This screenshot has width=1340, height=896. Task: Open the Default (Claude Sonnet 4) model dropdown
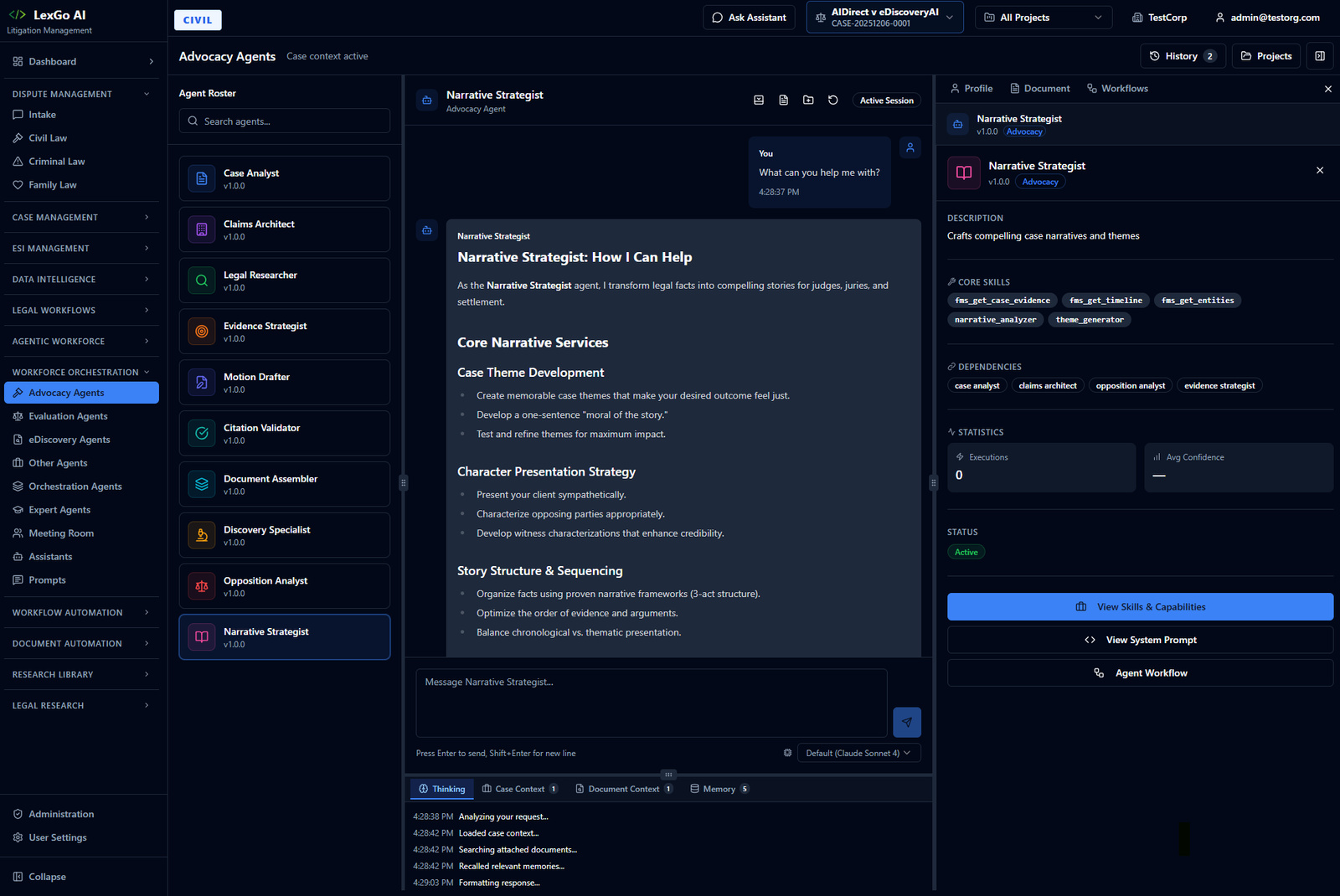pos(858,753)
